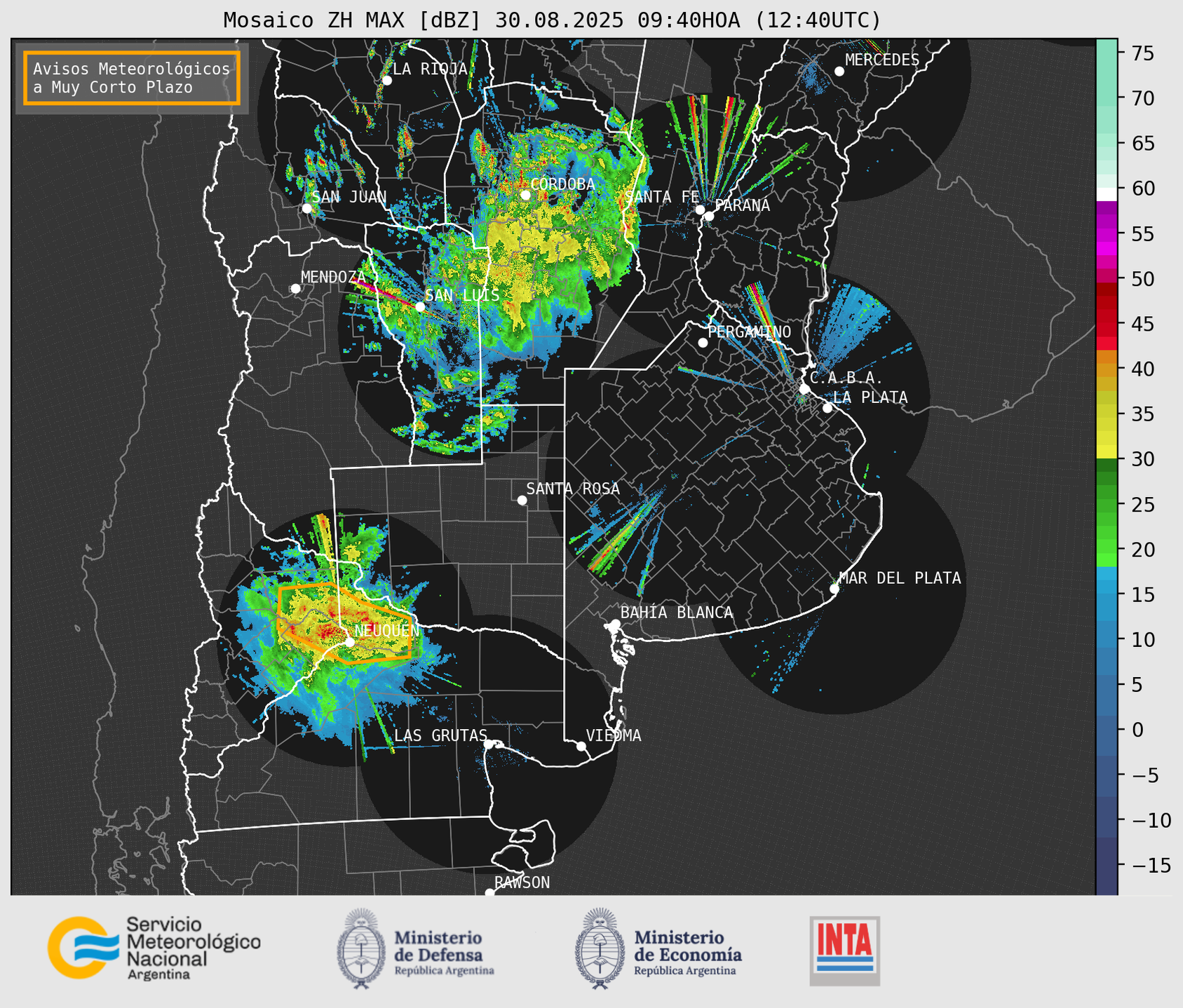Viewport: 1183px width, 1008px height.
Task: Select the Mendoza city marker dot
Action: (295, 289)
